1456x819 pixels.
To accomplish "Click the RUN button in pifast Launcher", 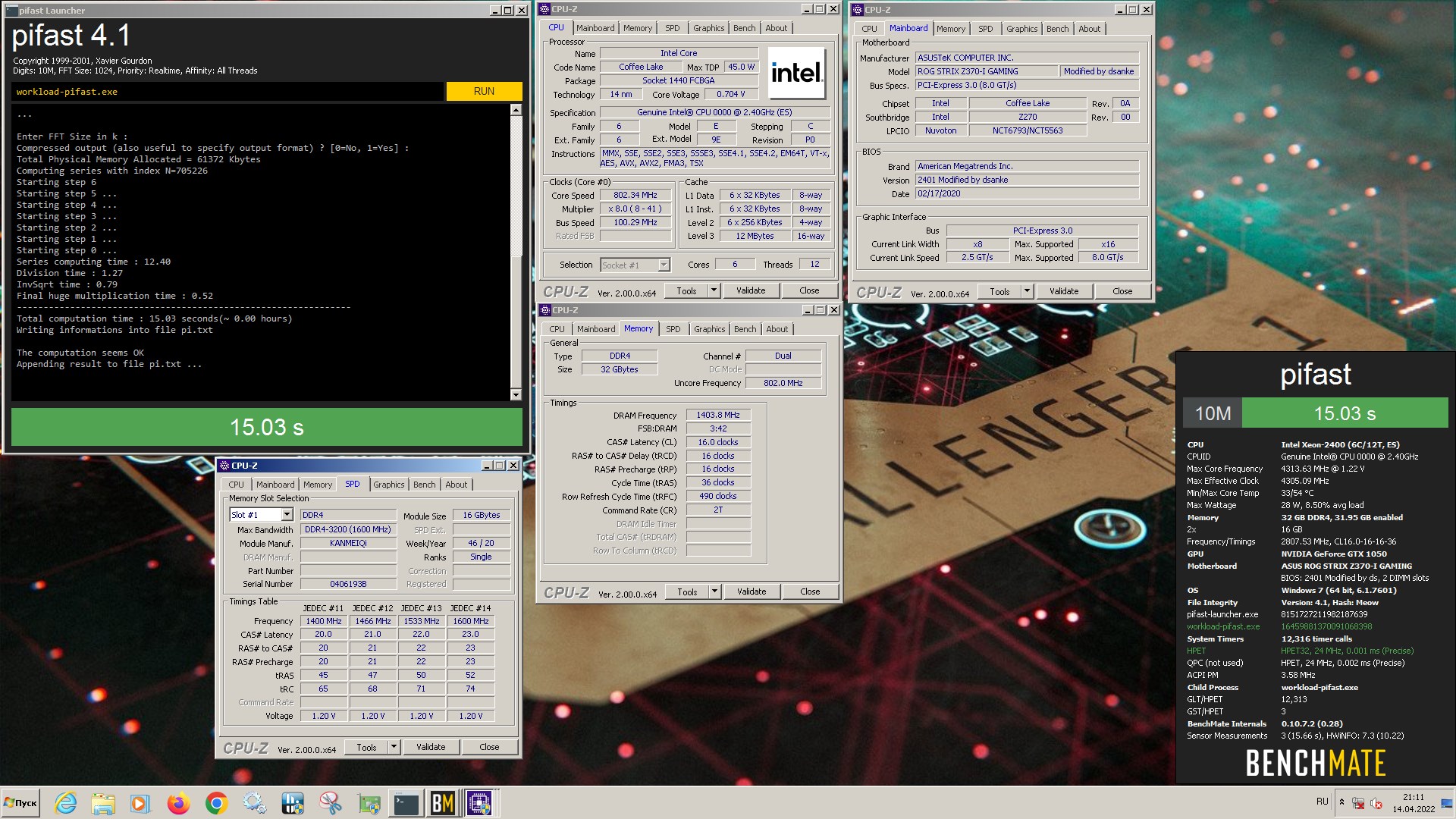I will coord(484,91).
